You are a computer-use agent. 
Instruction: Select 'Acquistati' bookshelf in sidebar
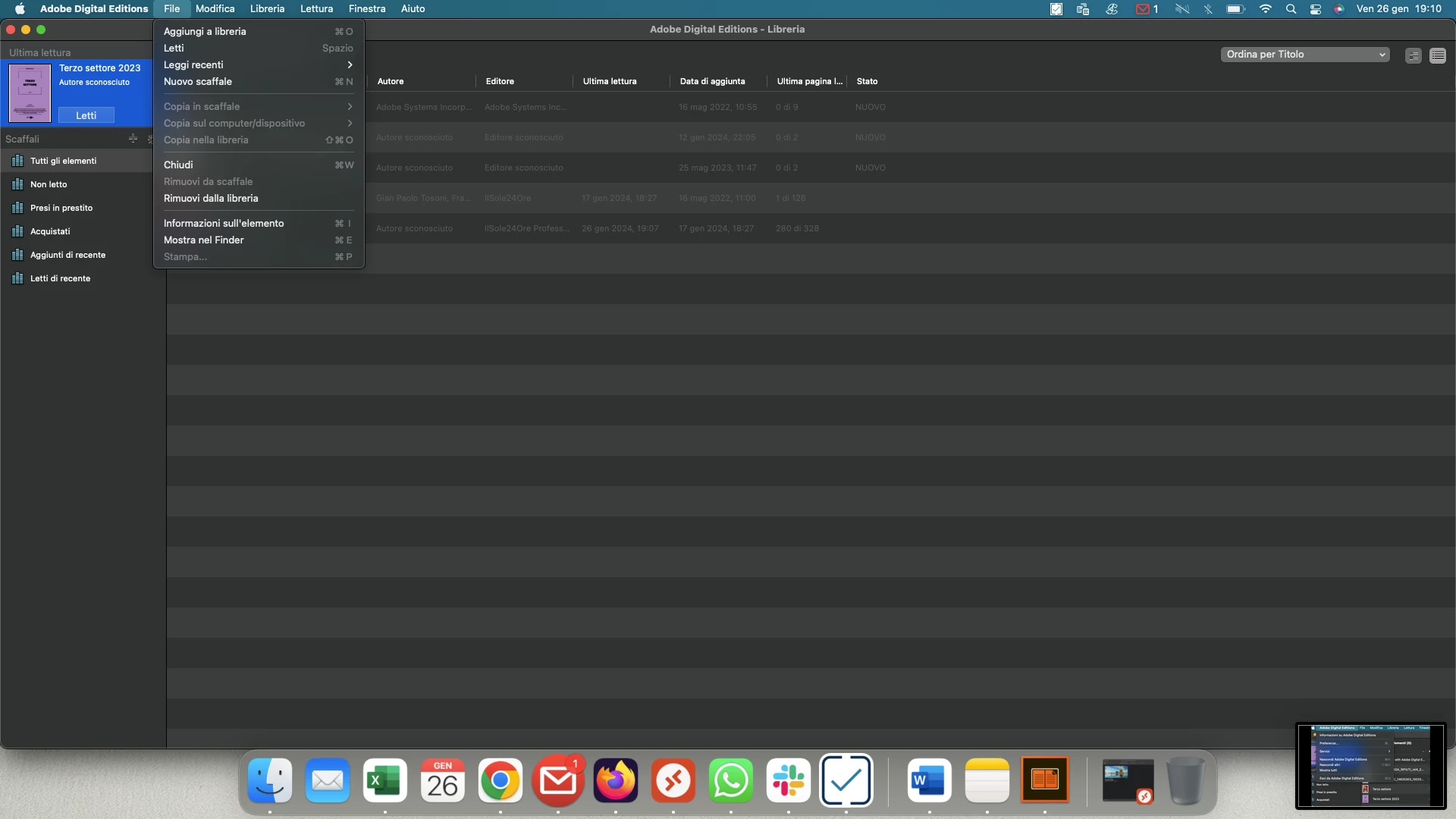(x=50, y=231)
